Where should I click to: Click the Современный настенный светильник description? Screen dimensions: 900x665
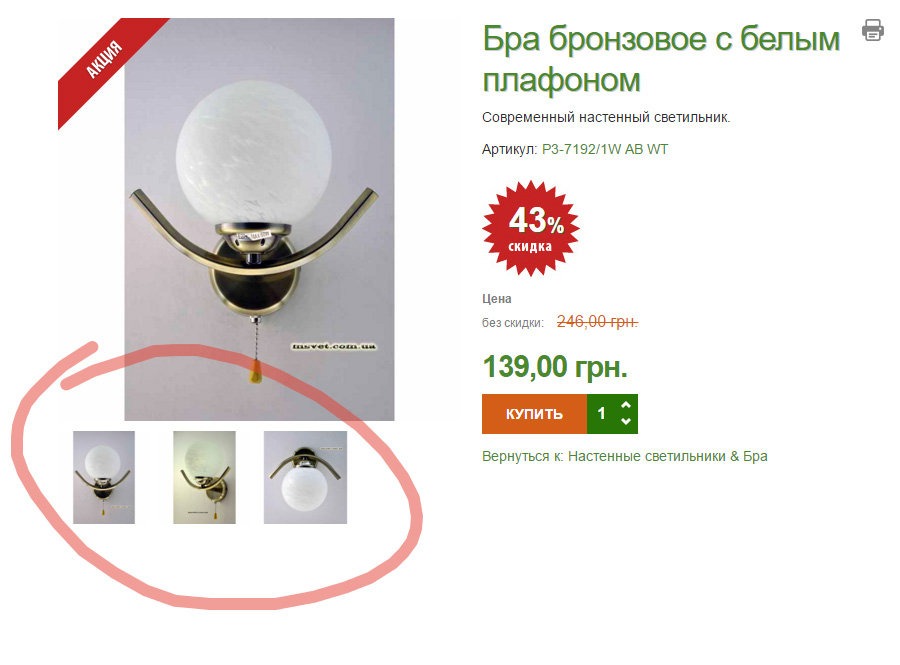pos(606,118)
